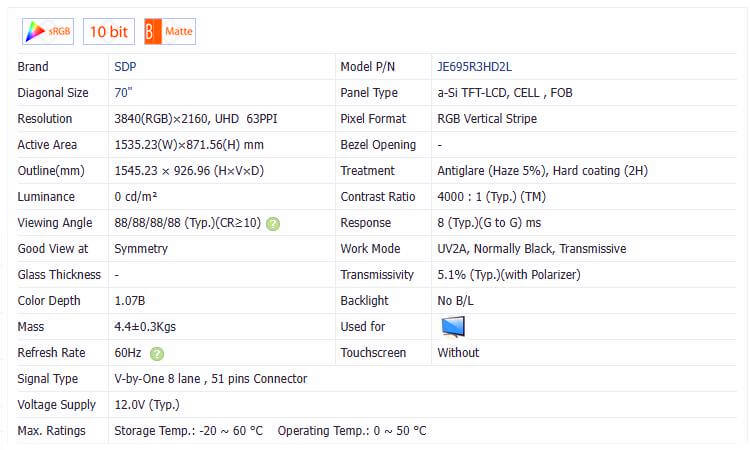Click the TV icon in Used for row
This screenshot has height=450, width=750.
pos(453,326)
